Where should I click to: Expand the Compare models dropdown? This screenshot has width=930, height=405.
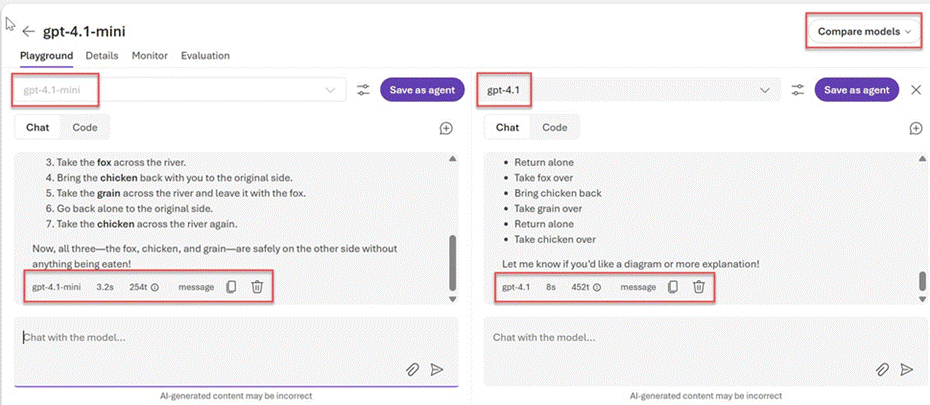(864, 32)
